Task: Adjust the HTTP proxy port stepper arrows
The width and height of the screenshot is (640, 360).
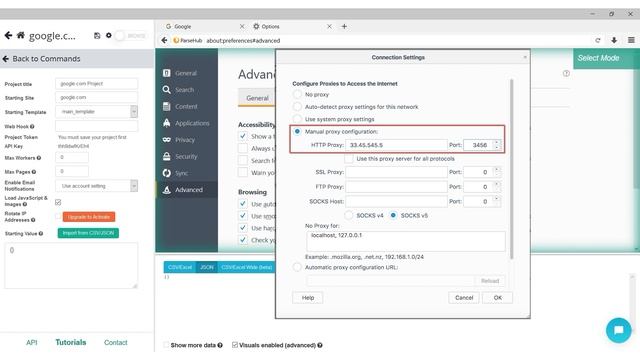Action: pos(497,145)
